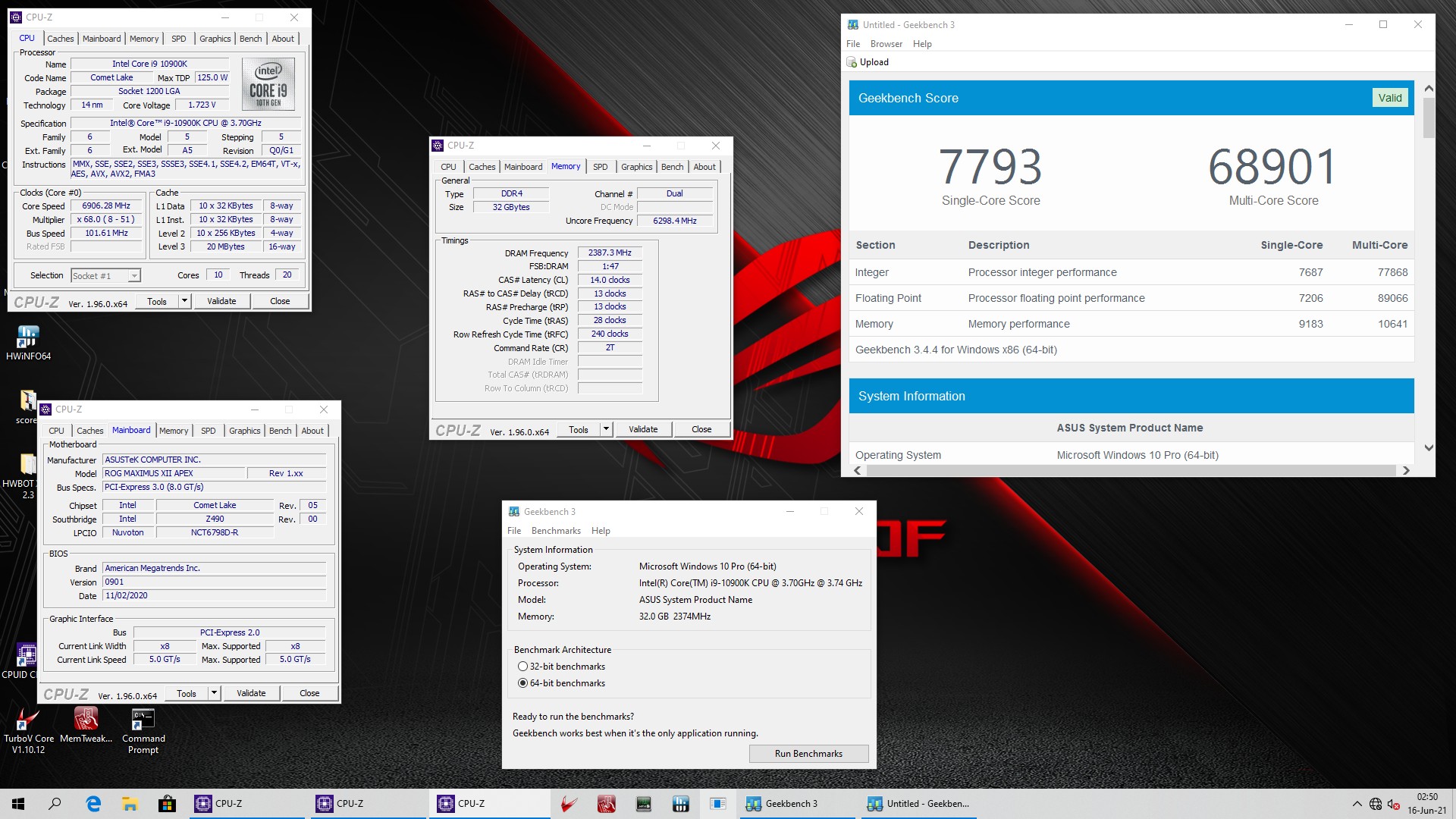This screenshot has height=819, width=1456.
Task: Open Browser menu in Untitled Geekbench window
Action: pyautogui.click(x=886, y=44)
